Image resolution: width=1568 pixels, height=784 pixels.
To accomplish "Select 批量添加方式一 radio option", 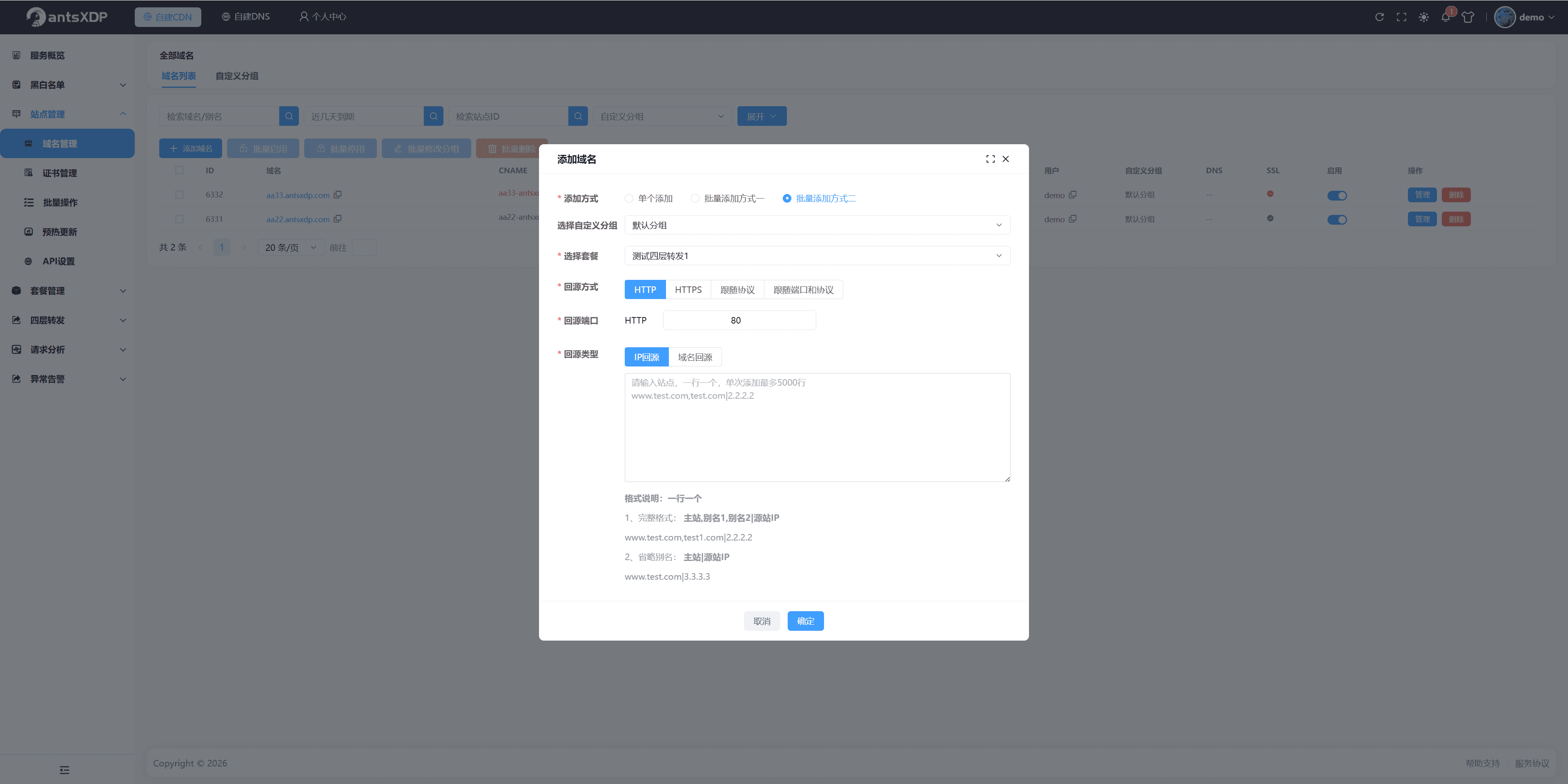I will click(x=727, y=199).
